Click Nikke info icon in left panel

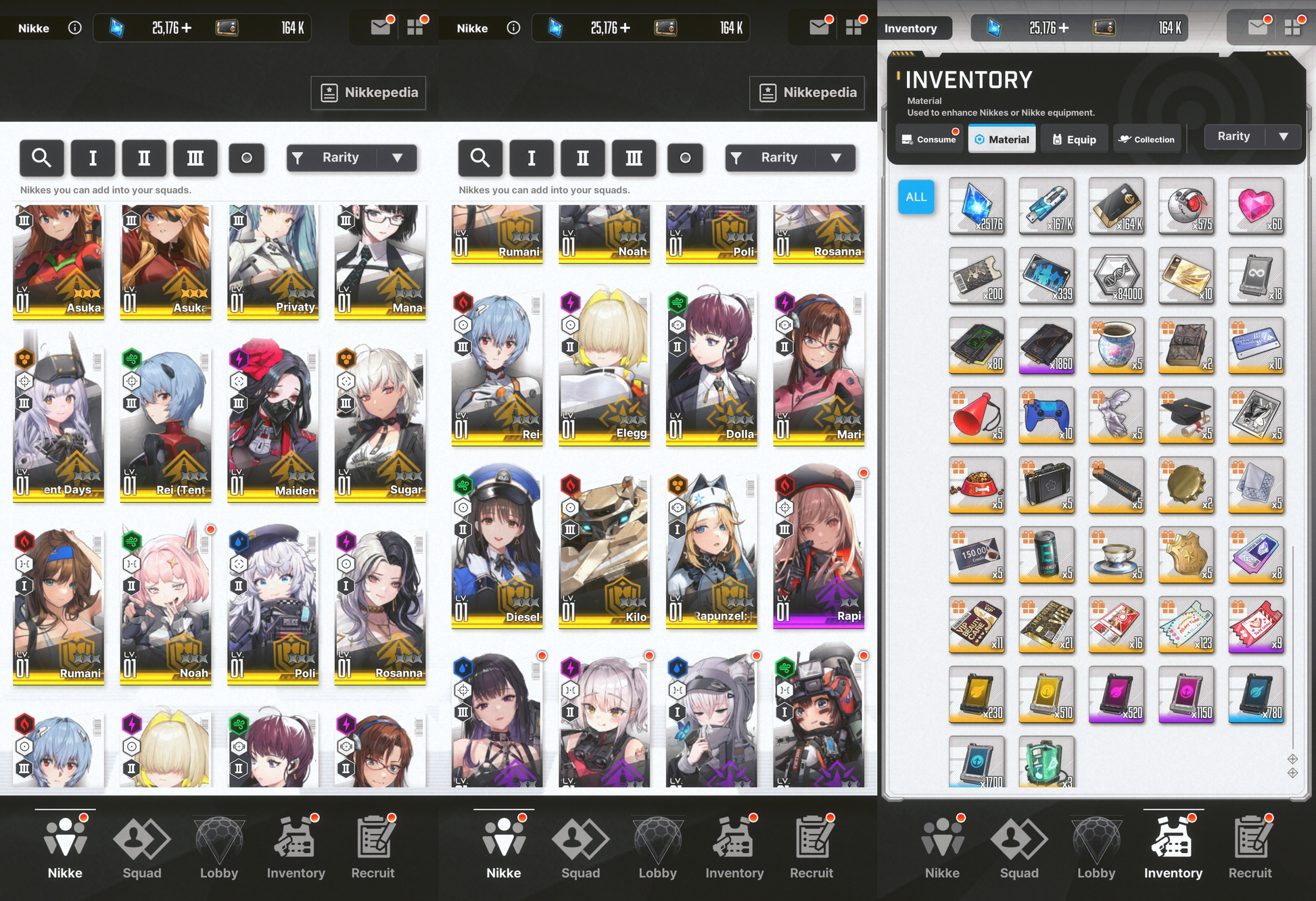click(75, 28)
